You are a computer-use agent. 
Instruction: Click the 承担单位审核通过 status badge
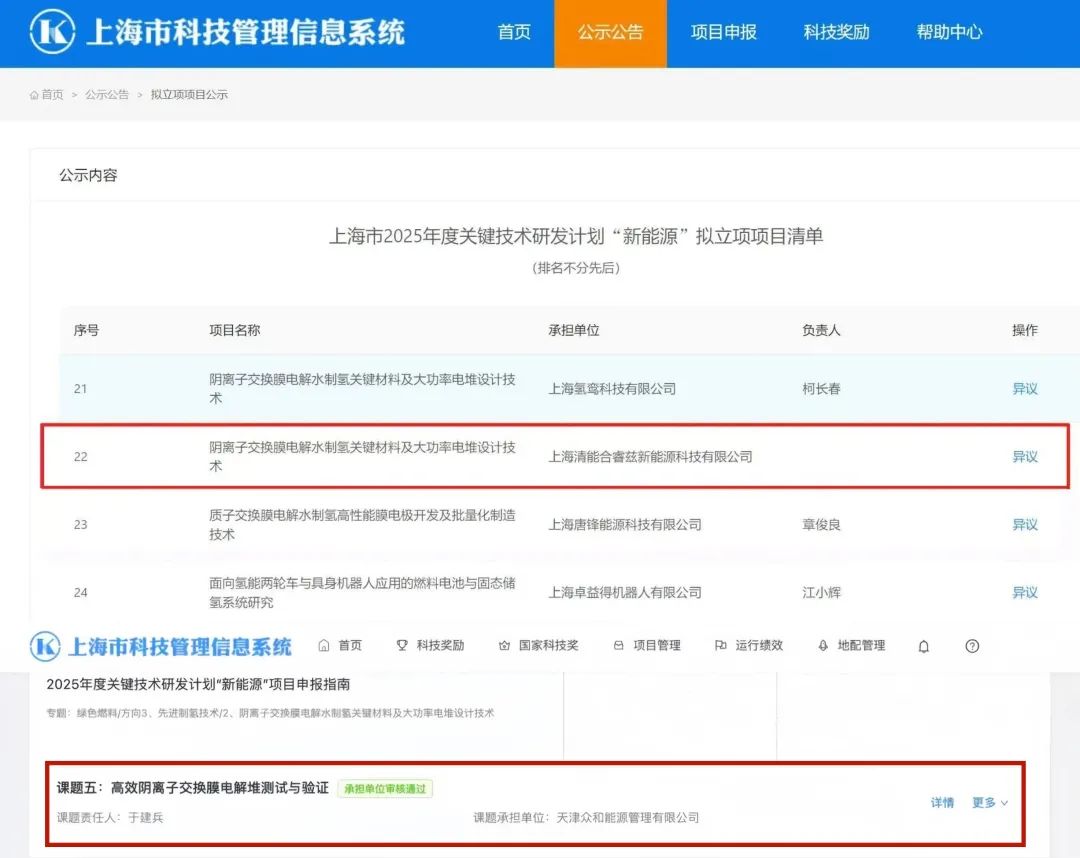(385, 788)
